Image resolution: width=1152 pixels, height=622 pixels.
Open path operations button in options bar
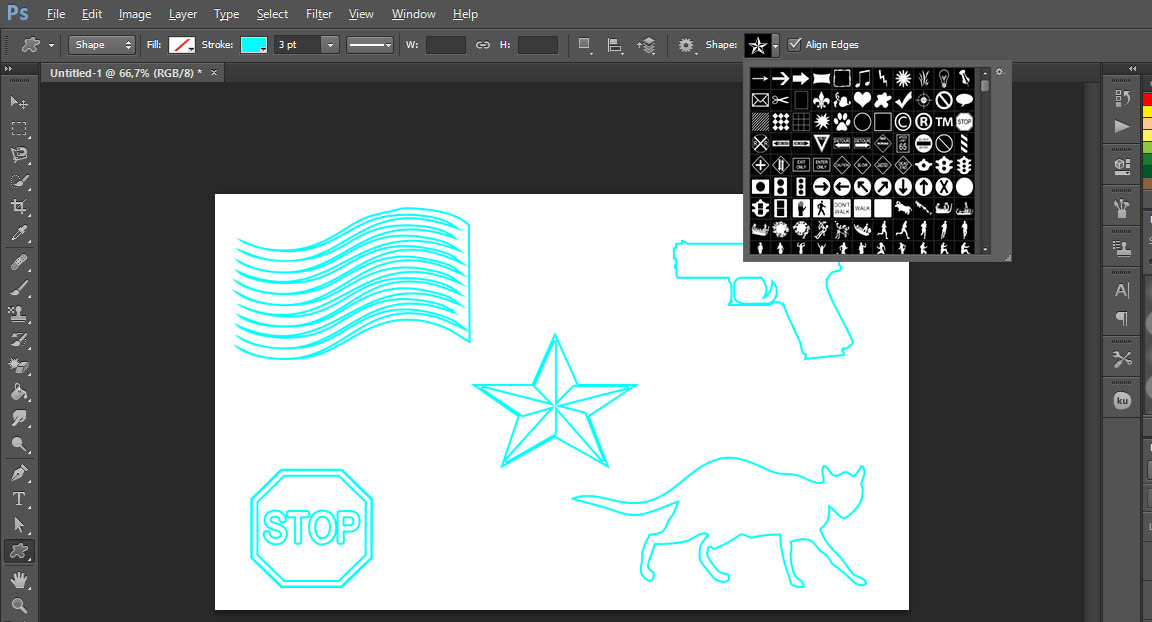coord(585,45)
